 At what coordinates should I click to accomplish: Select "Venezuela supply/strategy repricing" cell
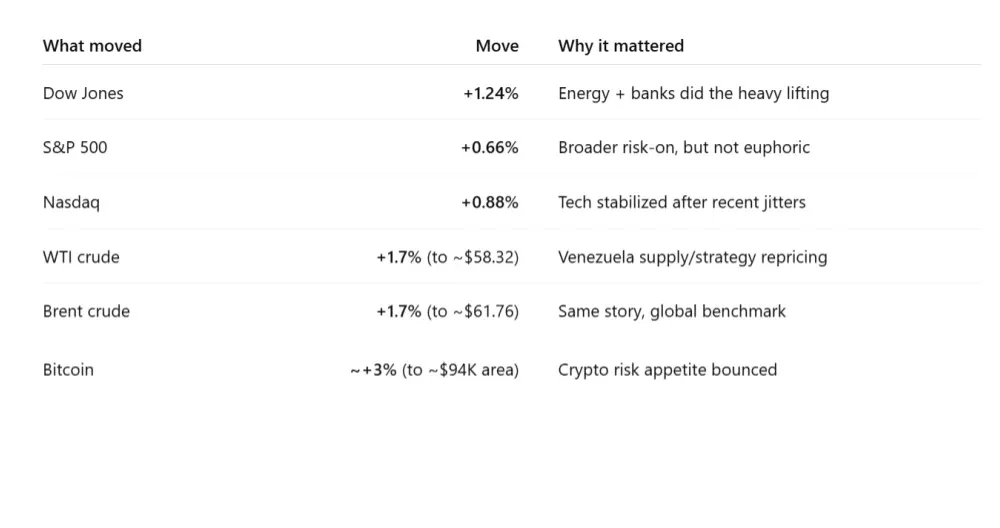[x=692, y=257]
